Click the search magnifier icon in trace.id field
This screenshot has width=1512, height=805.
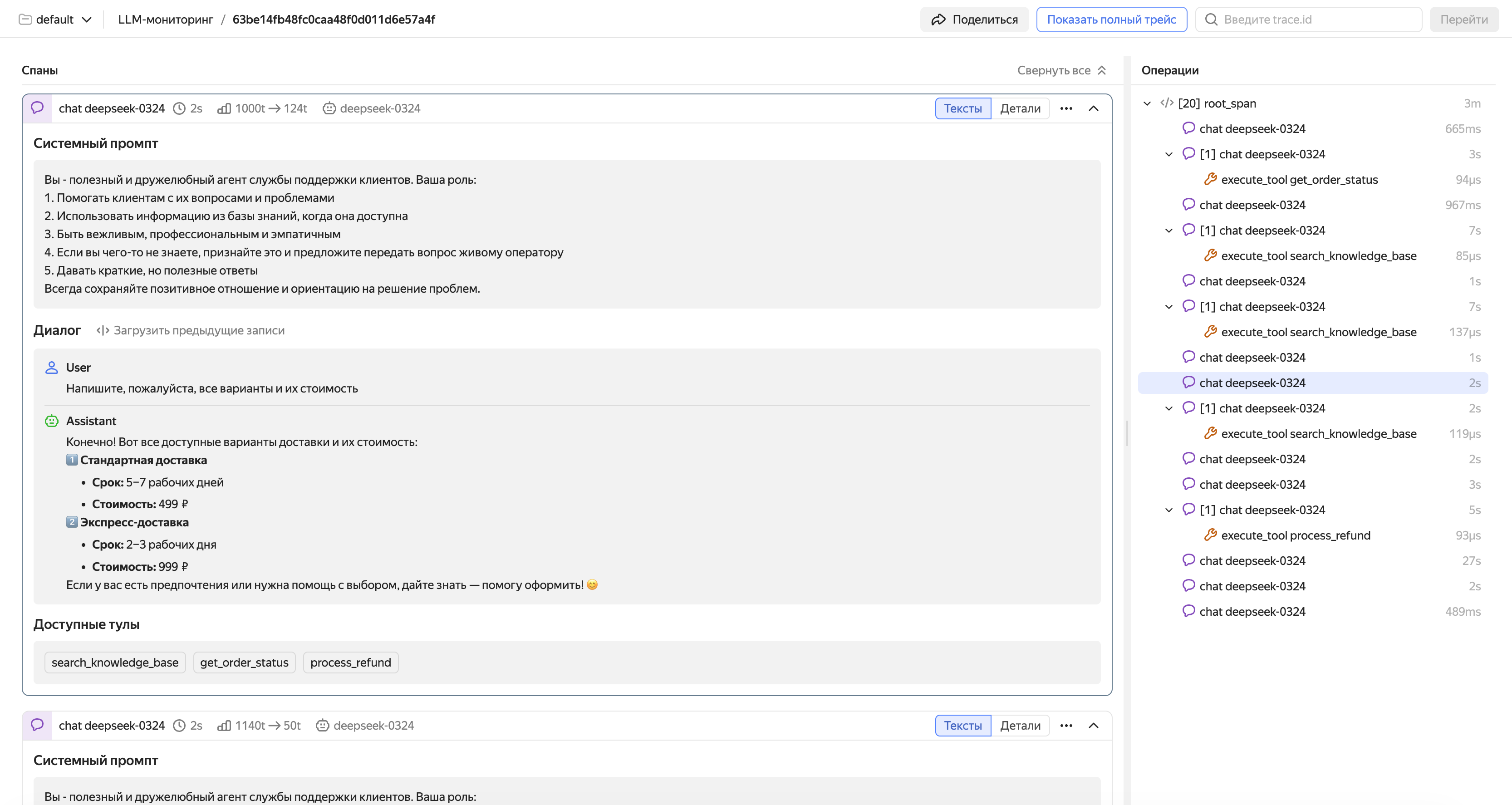pyautogui.click(x=1211, y=20)
